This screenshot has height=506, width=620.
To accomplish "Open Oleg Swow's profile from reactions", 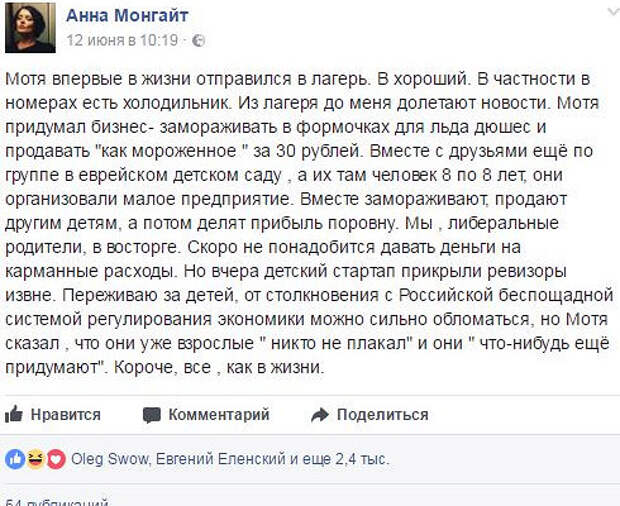I will (x=110, y=459).
